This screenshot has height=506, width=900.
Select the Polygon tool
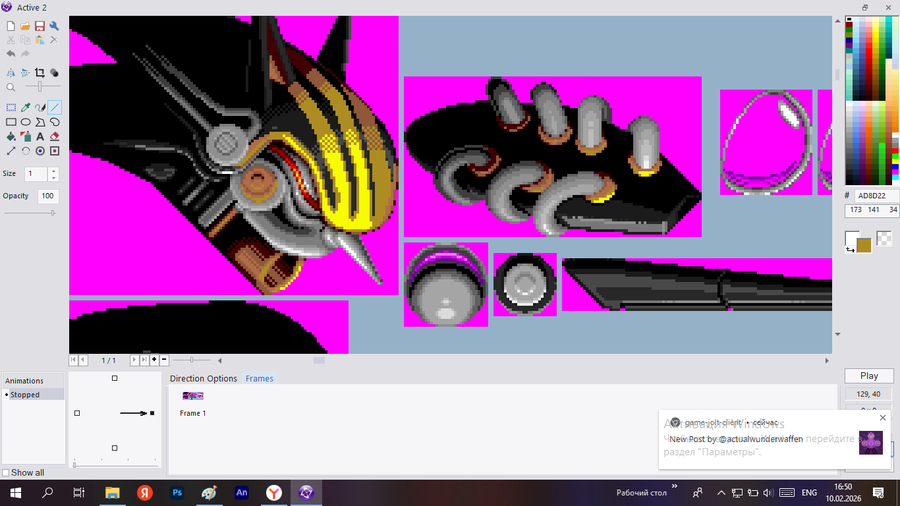pyautogui.click(x=40, y=122)
